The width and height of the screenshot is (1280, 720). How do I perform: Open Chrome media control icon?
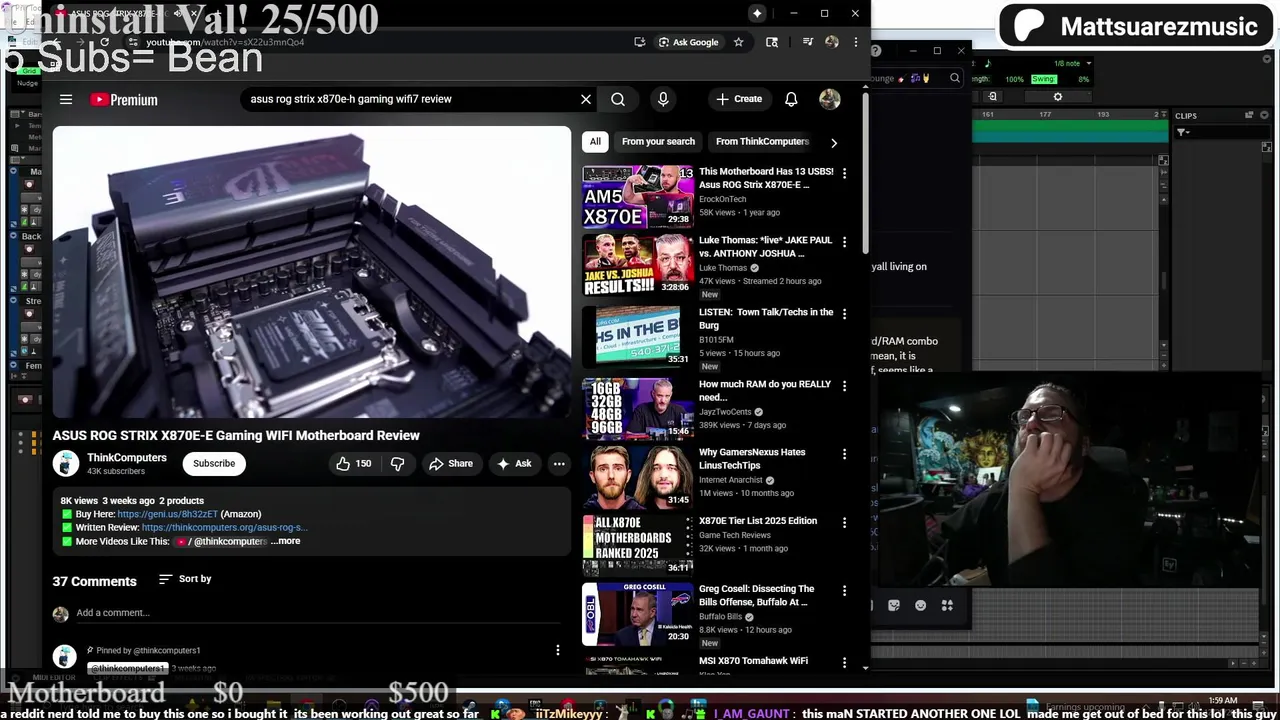tap(808, 42)
